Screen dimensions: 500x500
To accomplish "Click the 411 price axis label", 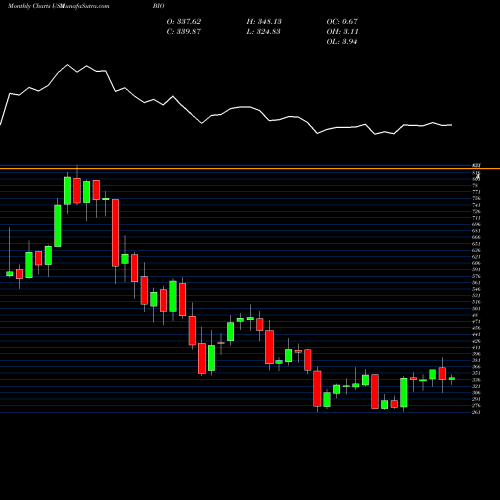I will coord(476,347).
